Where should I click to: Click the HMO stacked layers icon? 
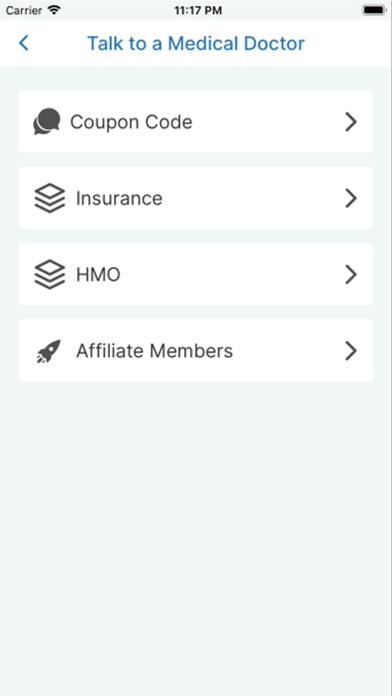click(x=49, y=274)
